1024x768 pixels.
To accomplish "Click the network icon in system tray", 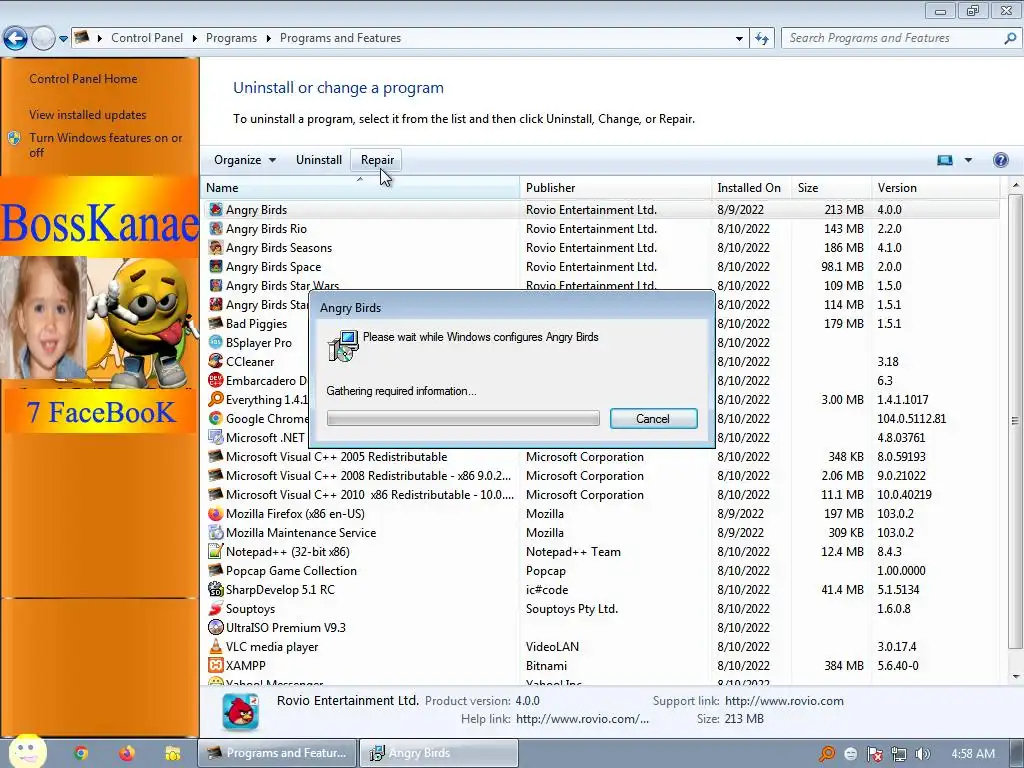I will 899,754.
